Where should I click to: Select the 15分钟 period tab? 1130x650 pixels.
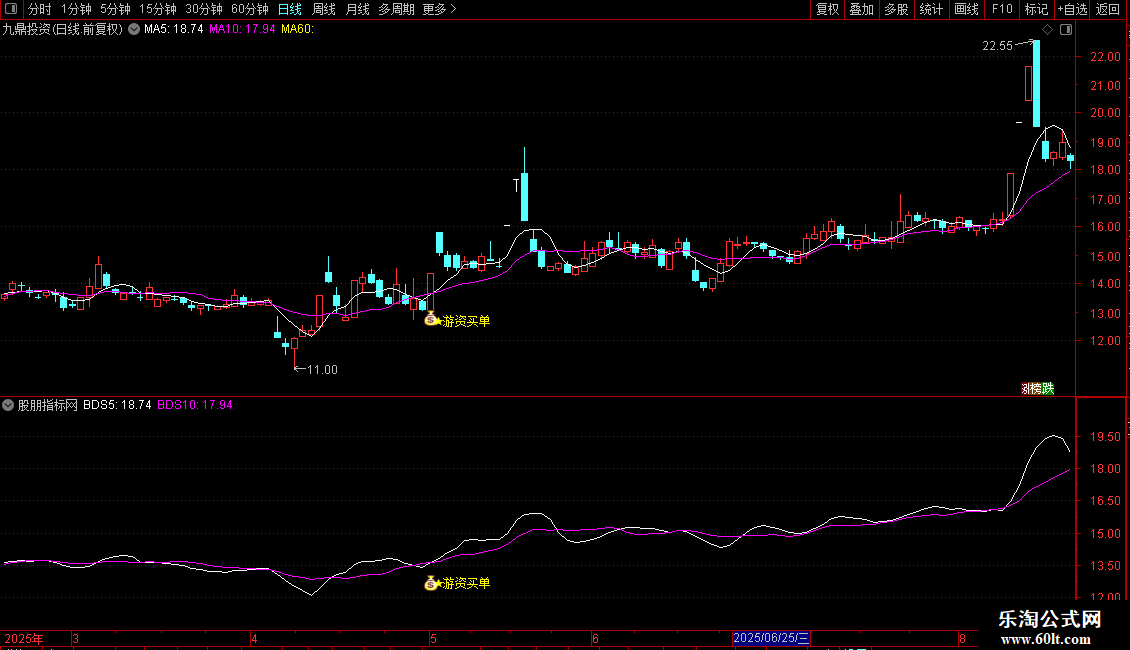click(x=158, y=9)
